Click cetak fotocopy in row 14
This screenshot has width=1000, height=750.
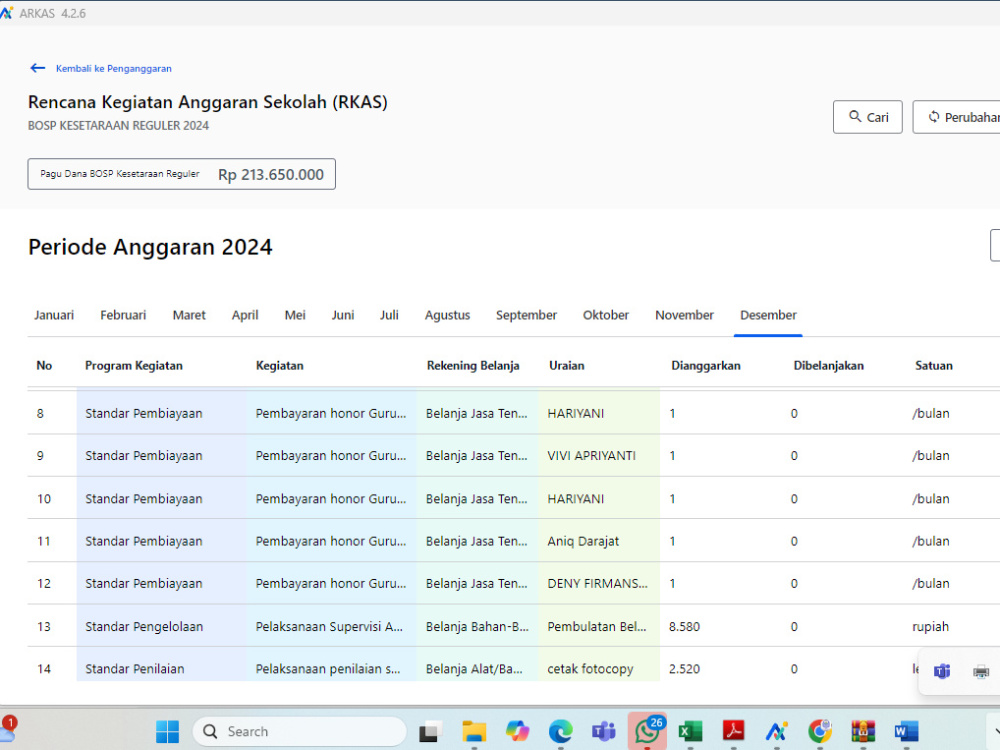click(590, 668)
